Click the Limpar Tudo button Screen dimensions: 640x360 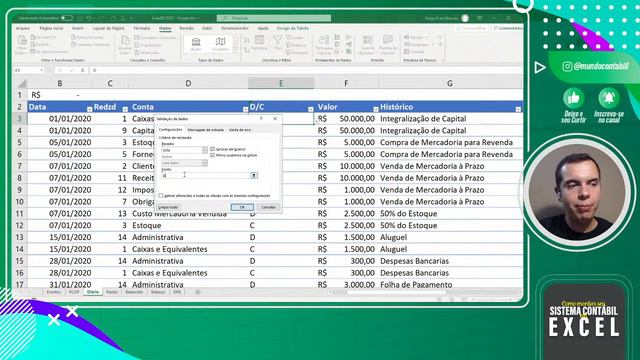168,207
